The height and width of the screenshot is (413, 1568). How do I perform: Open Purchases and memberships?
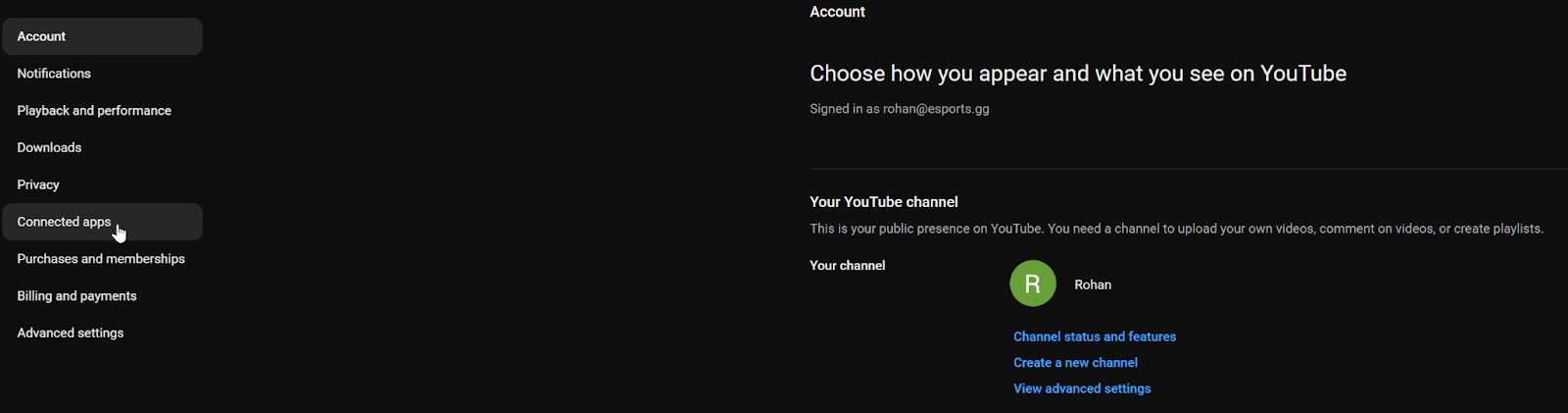pyautogui.click(x=101, y=259)
